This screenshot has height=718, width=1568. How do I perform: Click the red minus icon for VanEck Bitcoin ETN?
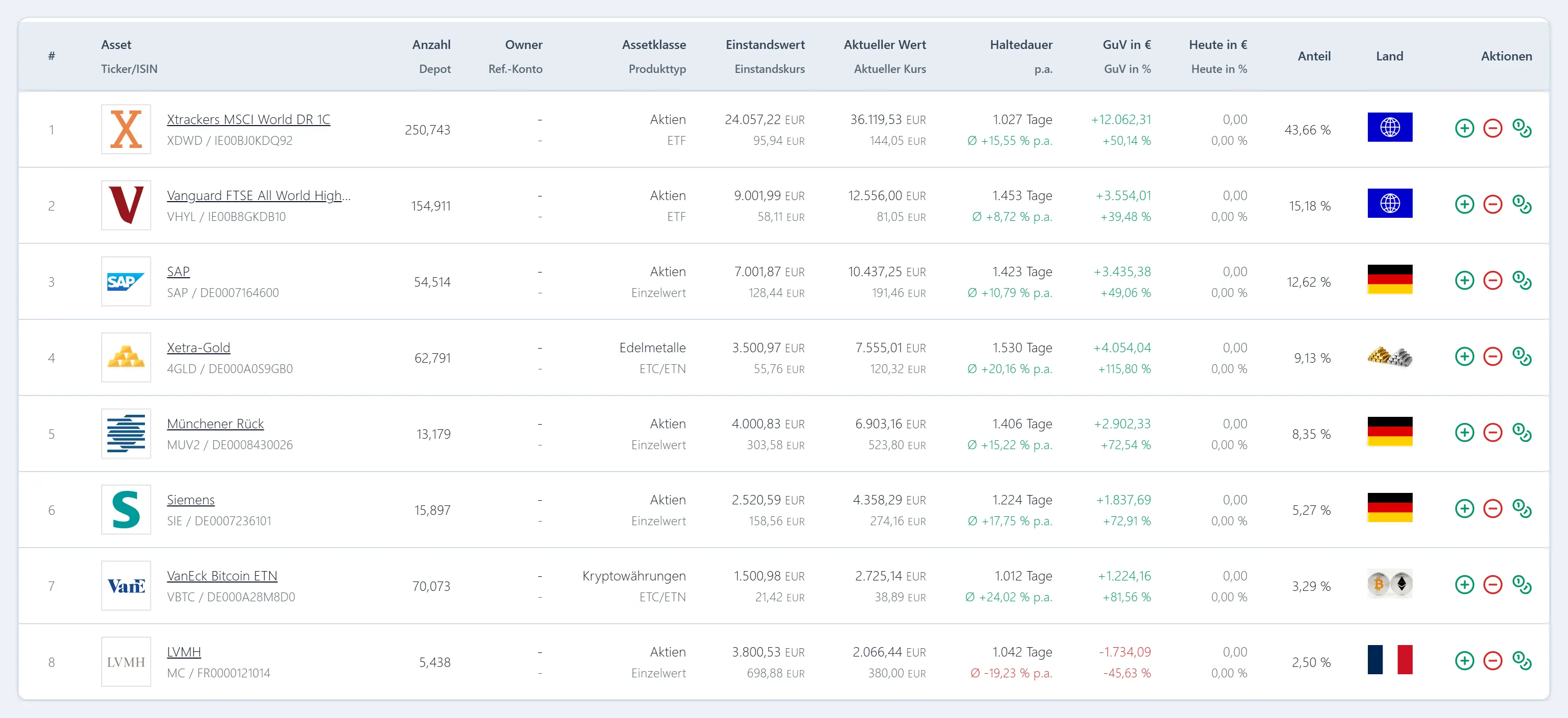click(1492, 585)
